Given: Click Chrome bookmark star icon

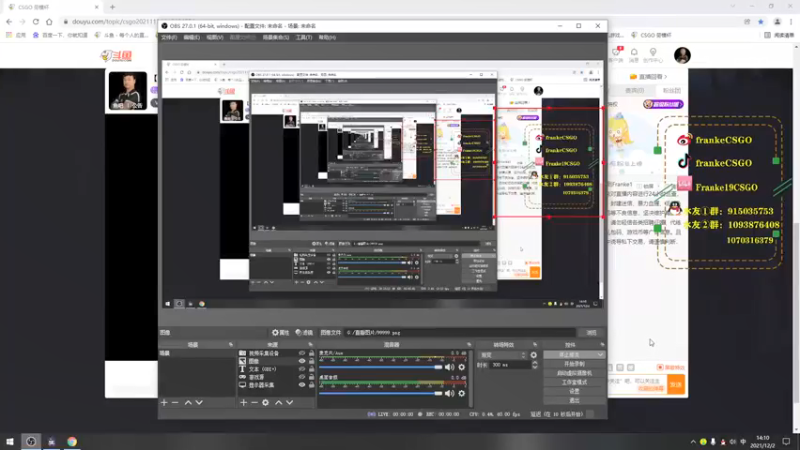Looking at the screenshot, I should (x=761, y=21).
